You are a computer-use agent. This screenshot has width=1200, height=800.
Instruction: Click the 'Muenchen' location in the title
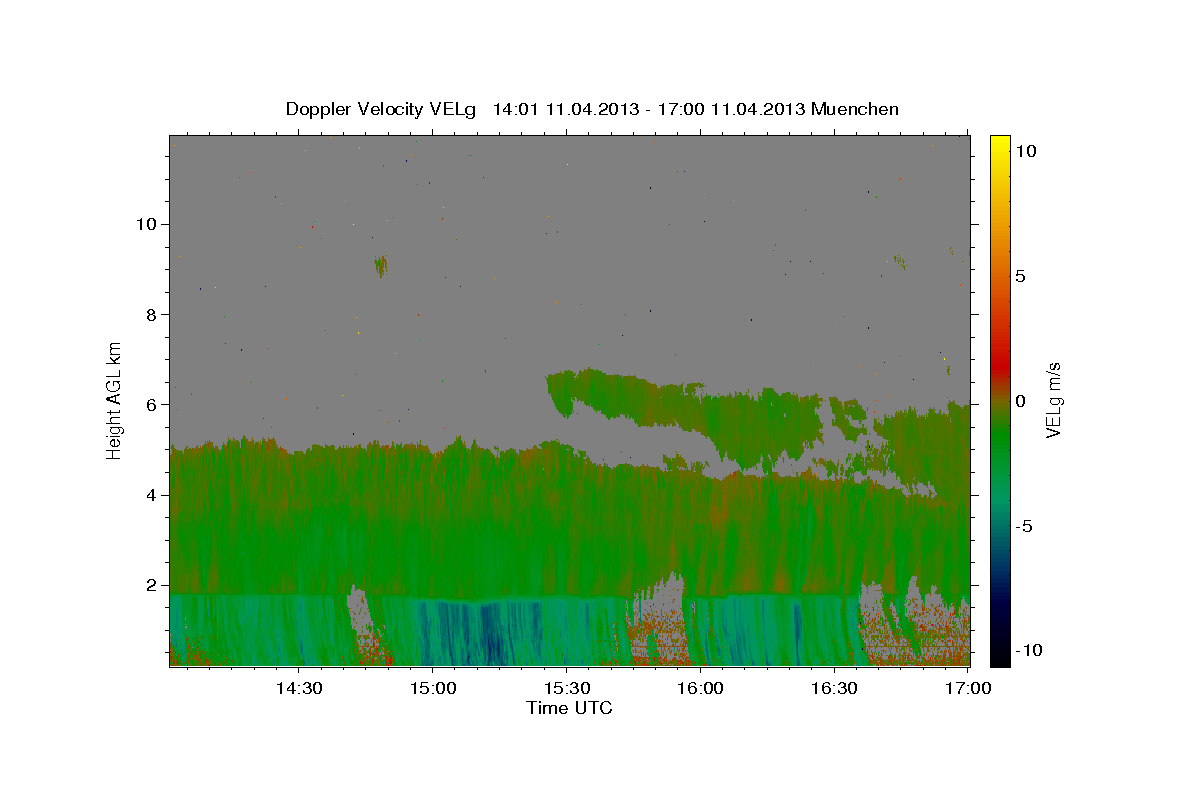click(855, 109)
